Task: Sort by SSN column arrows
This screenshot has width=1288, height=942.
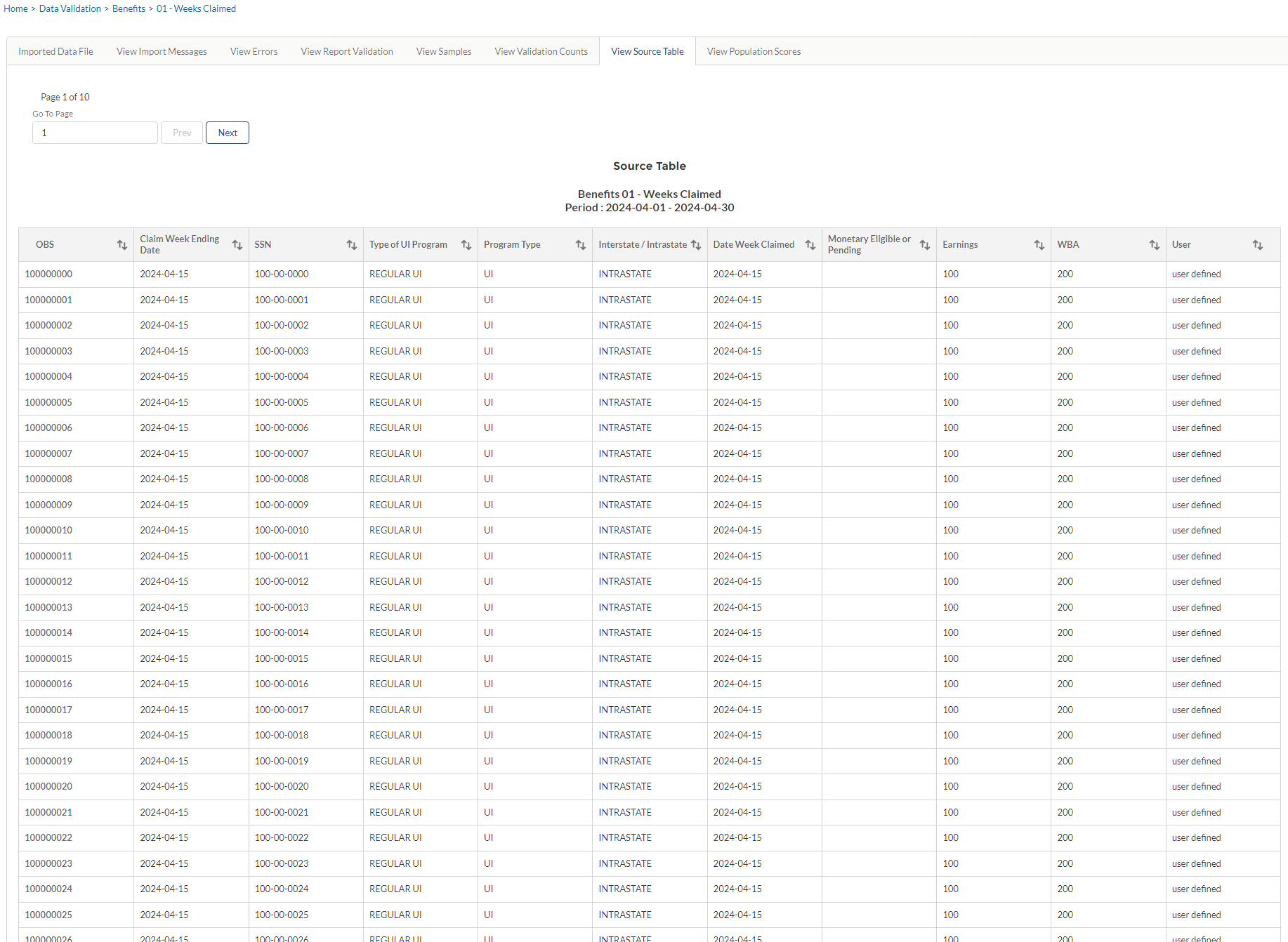Action: click(352, 245)
